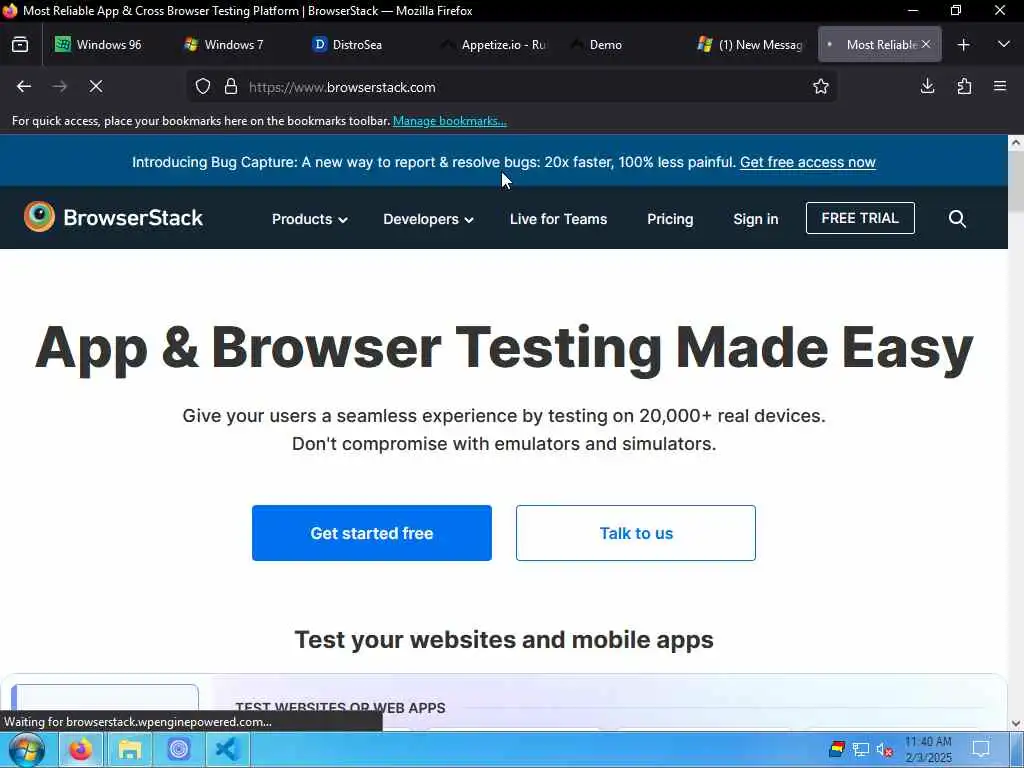Expand the list all tabs chevron
1024x768 pixels.
(x=1004, y=44)
